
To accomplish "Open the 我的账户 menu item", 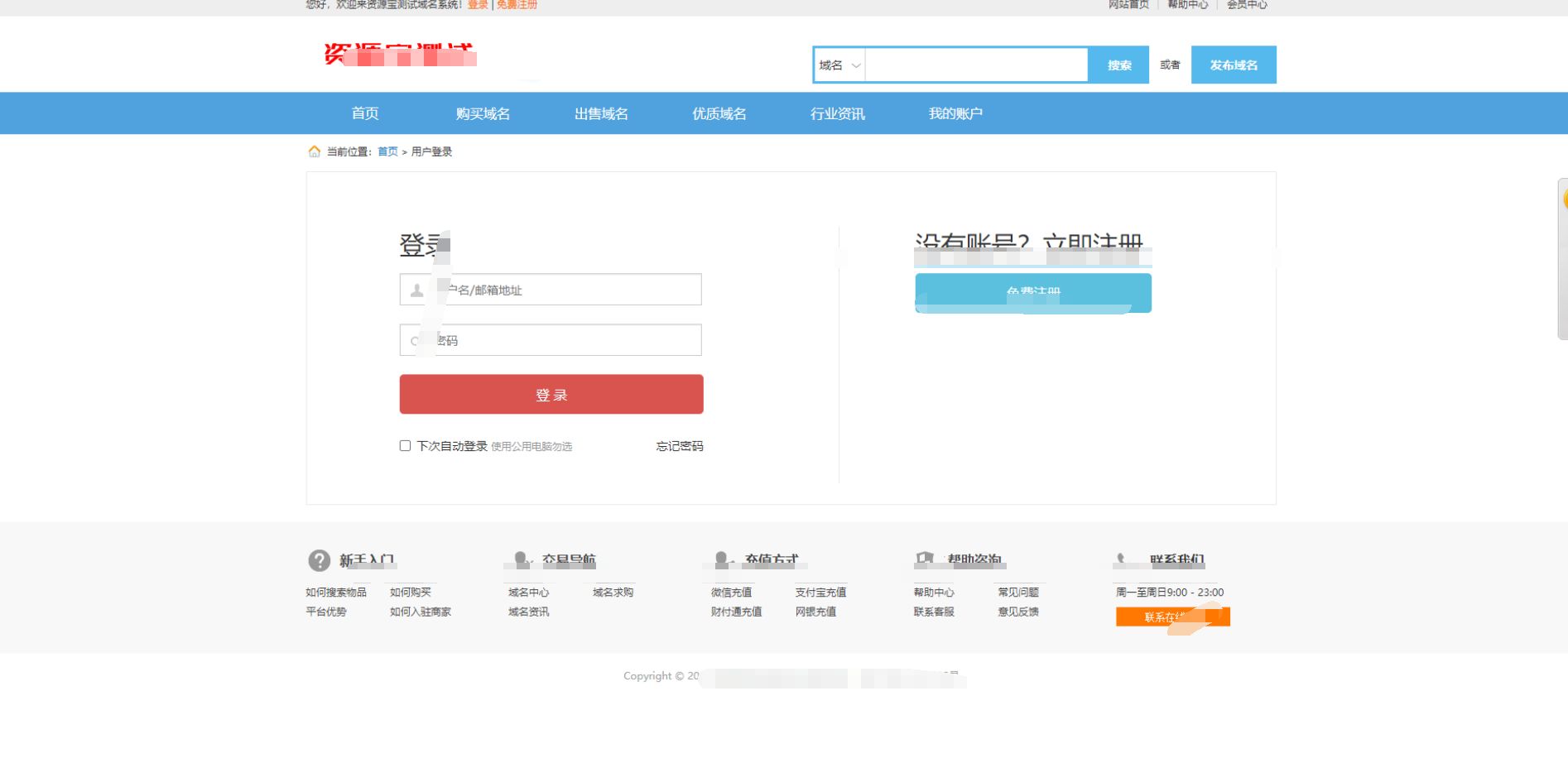I will (x=956, y=113).
